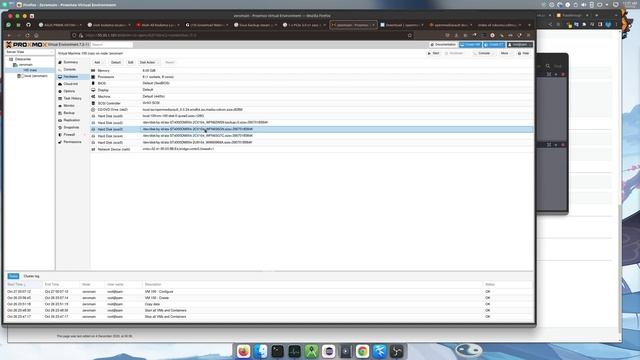Image resolution: width=640 pixels, height=360 pixels.
Task: Switch to the Download browser tab
Action: coord(402,25)
